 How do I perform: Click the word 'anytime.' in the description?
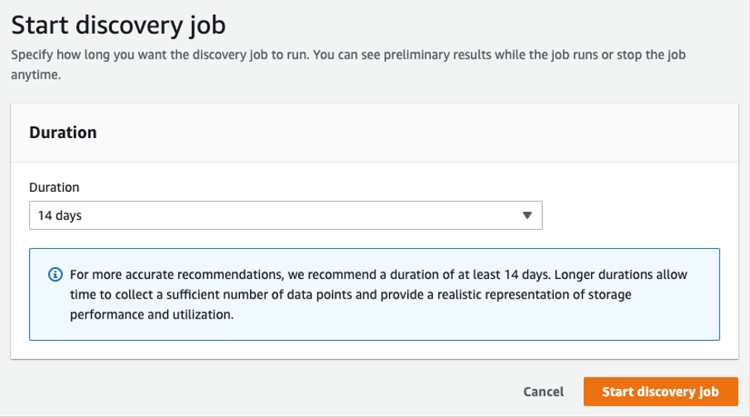coord(36,75)
